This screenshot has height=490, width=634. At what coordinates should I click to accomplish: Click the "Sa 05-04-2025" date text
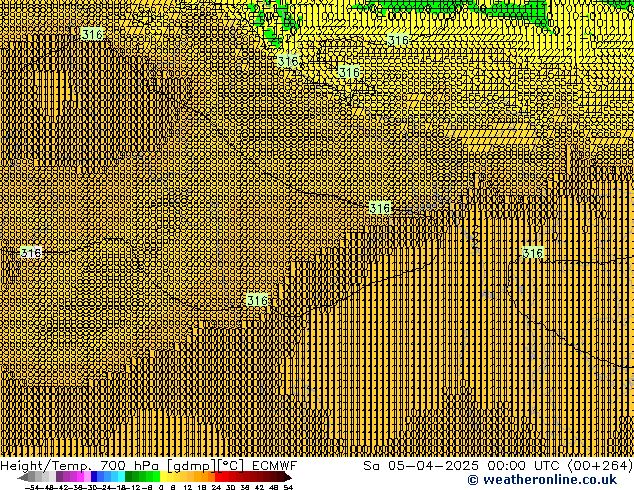point(421,466)
